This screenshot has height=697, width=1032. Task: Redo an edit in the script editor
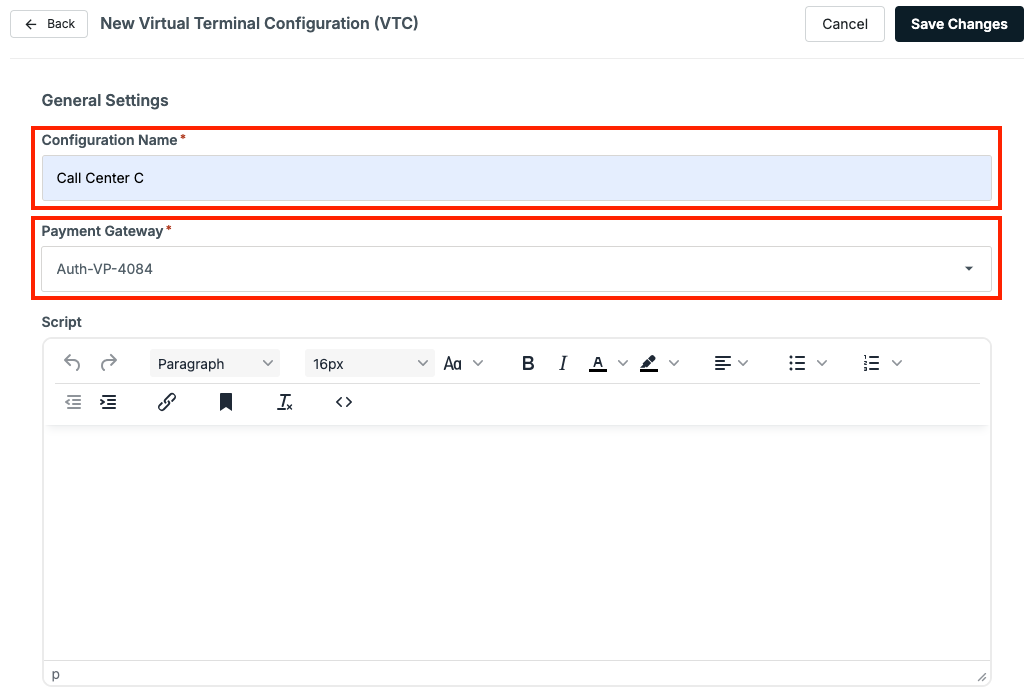pyautogui.click(x=108, y=363)
